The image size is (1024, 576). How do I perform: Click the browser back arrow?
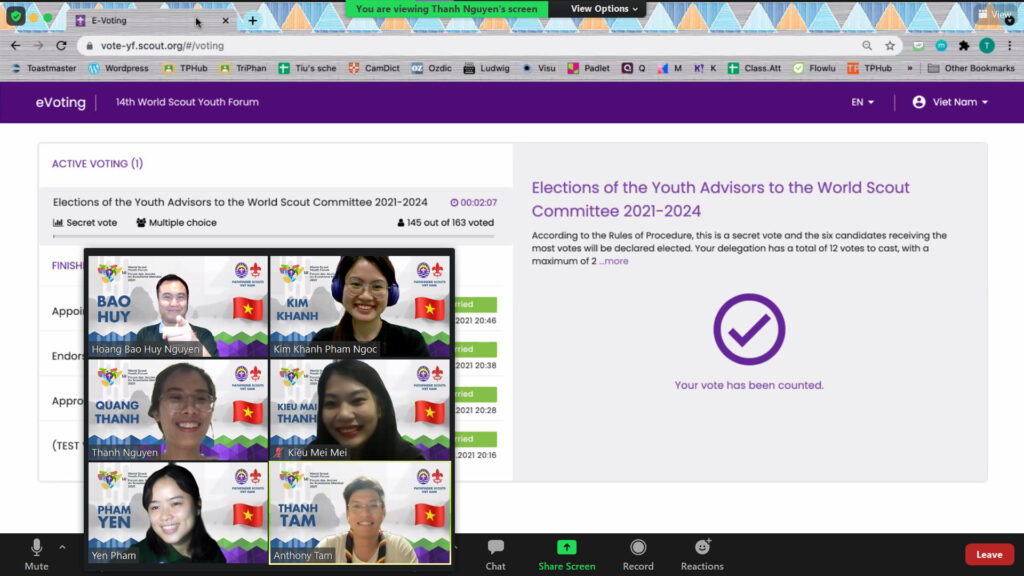click(x=15, y=46)
